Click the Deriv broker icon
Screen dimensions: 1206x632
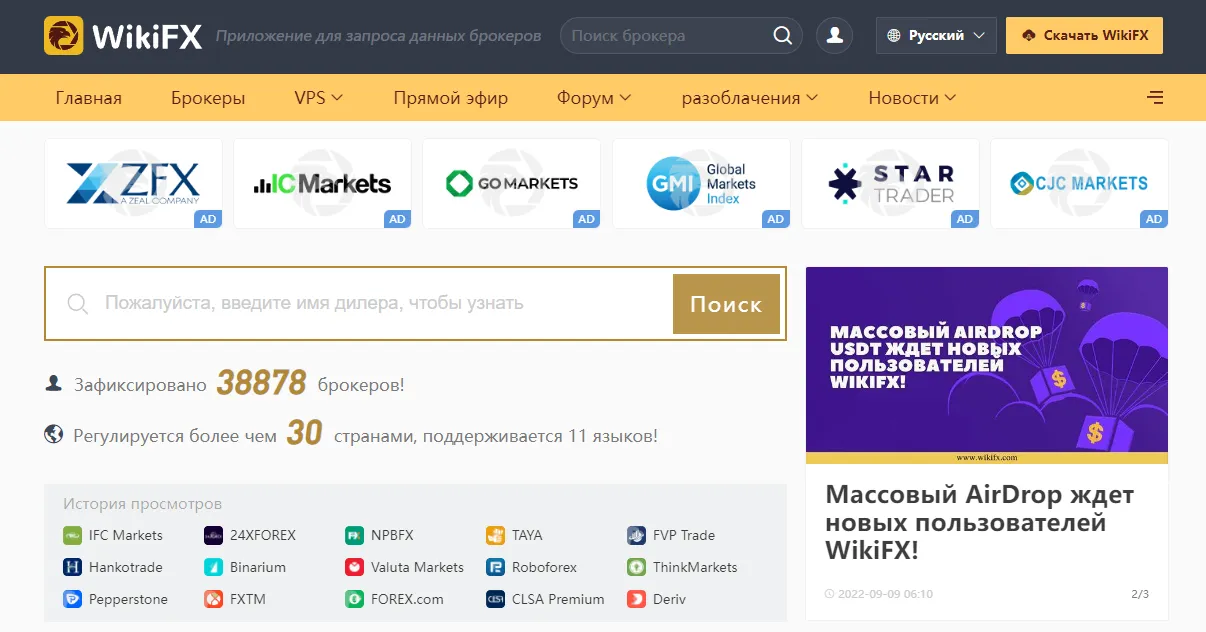point(636,599)
